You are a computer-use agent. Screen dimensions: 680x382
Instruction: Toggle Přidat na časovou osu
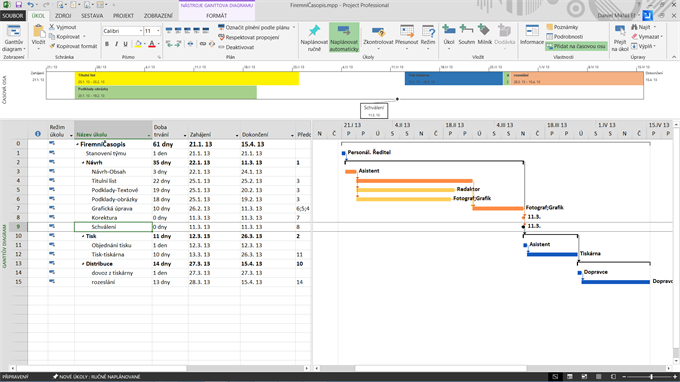pos(576,46)
